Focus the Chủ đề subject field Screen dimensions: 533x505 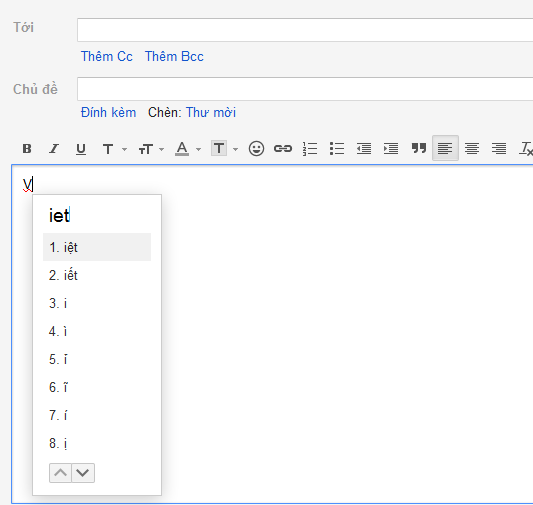305,89
